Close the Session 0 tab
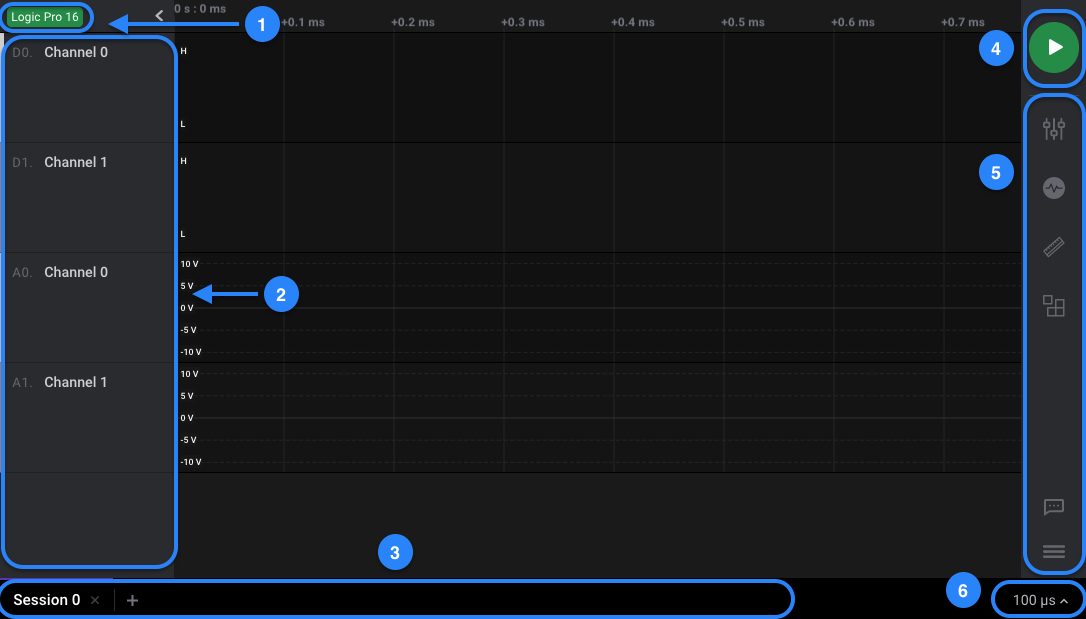 [x=95, y=600]
